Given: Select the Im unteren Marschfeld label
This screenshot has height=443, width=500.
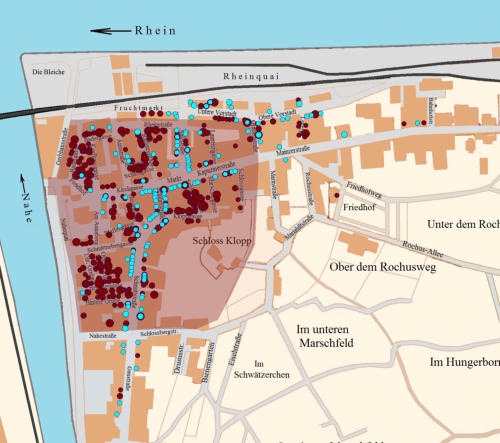Looking at the screenshot, I should coord(324,336).
